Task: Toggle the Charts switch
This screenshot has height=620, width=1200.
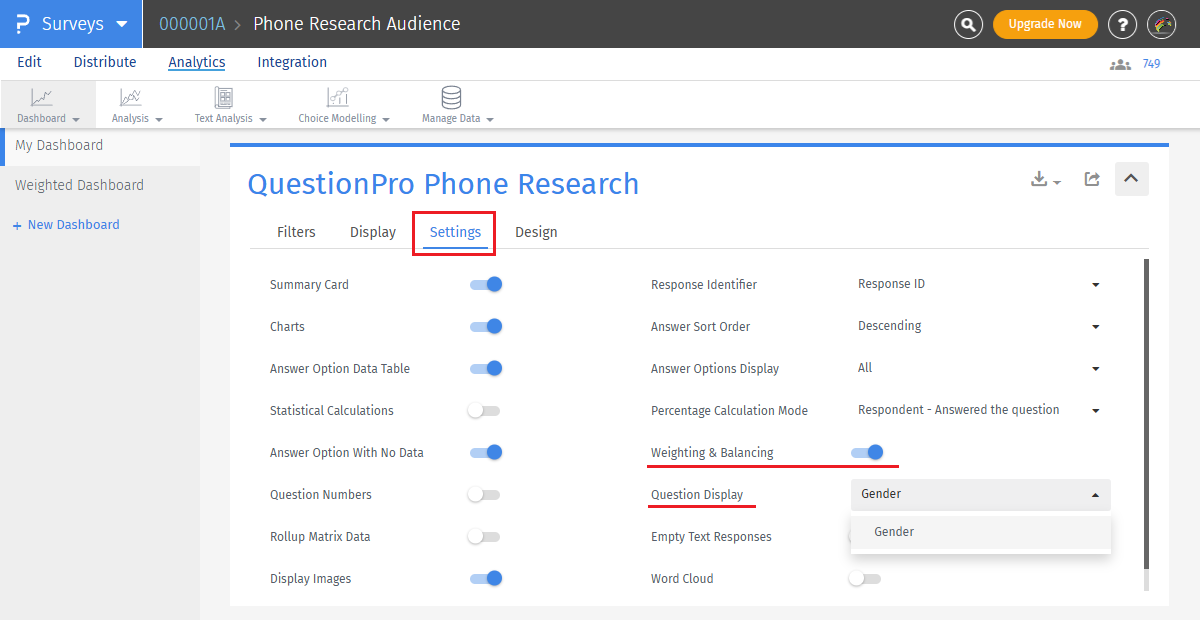Action: pos(485,327)
